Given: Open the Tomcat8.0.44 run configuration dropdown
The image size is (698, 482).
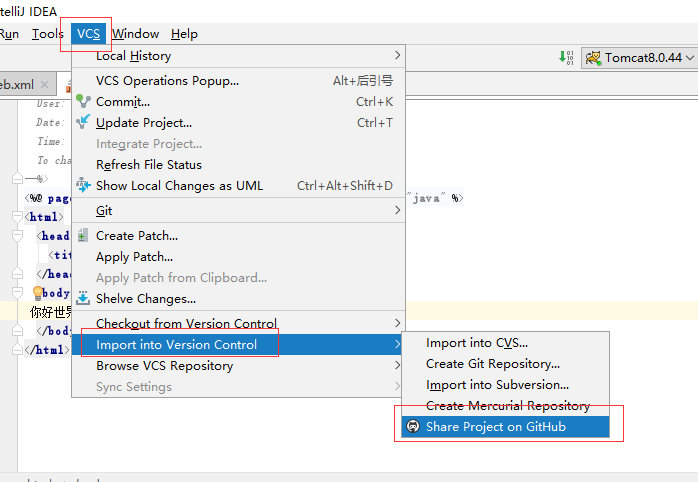Looking at the screenshot, I should [x=647, y=58].
